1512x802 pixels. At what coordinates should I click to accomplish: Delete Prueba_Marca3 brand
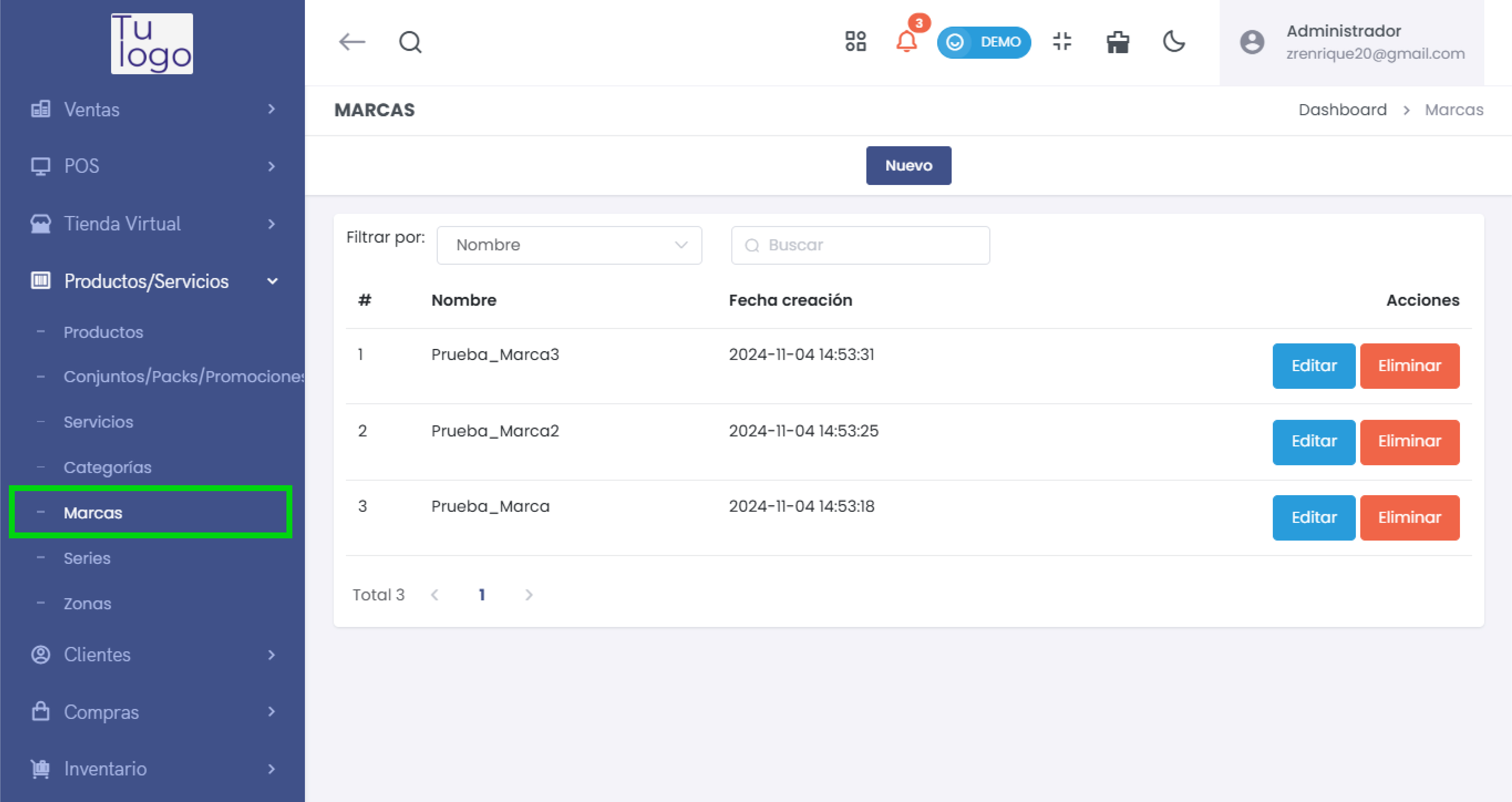point(1410,366)
